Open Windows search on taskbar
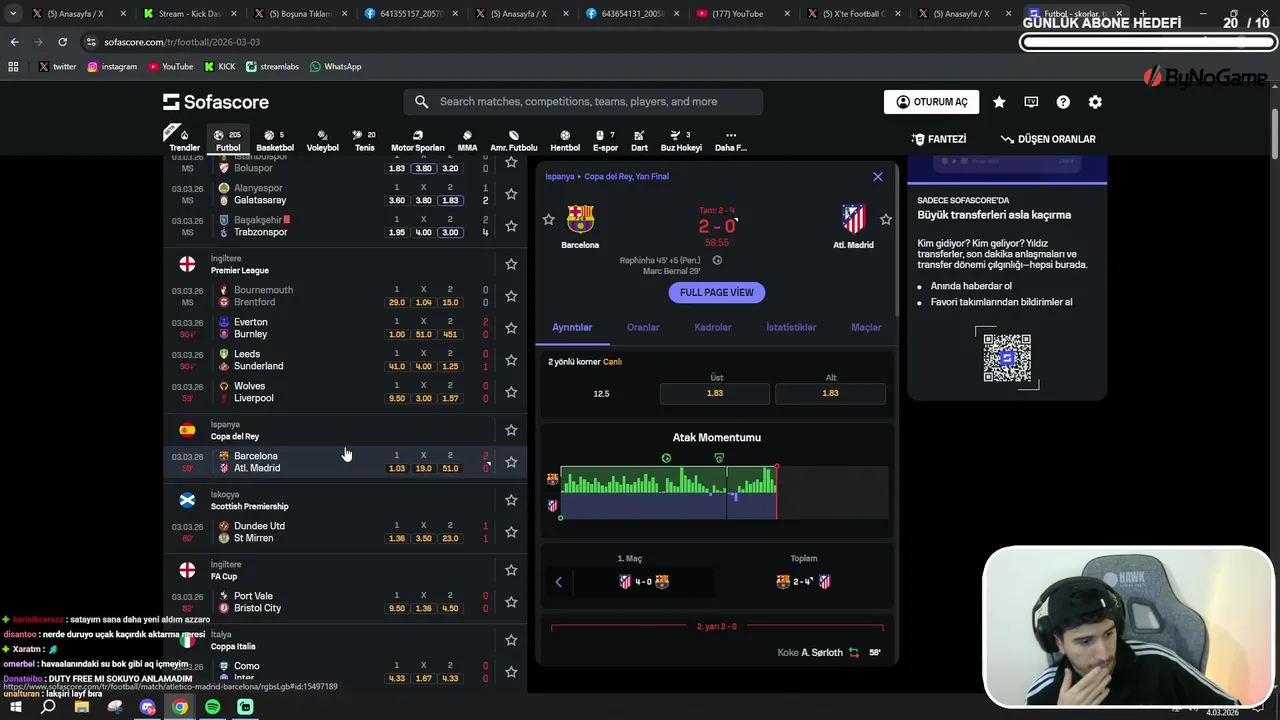Screen dimensions: 1280x720 (48, 707)
